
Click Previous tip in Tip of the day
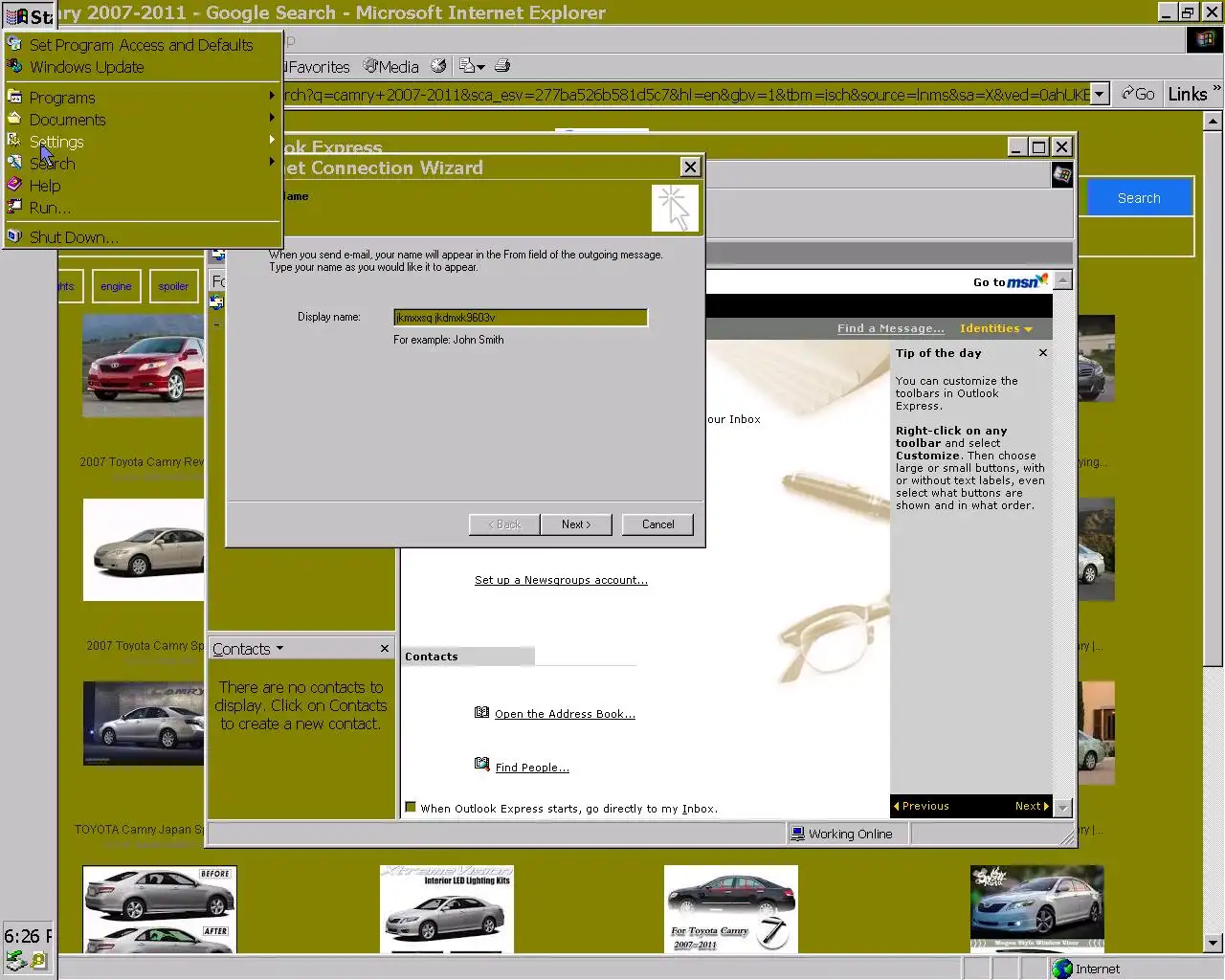click(921, 806)
